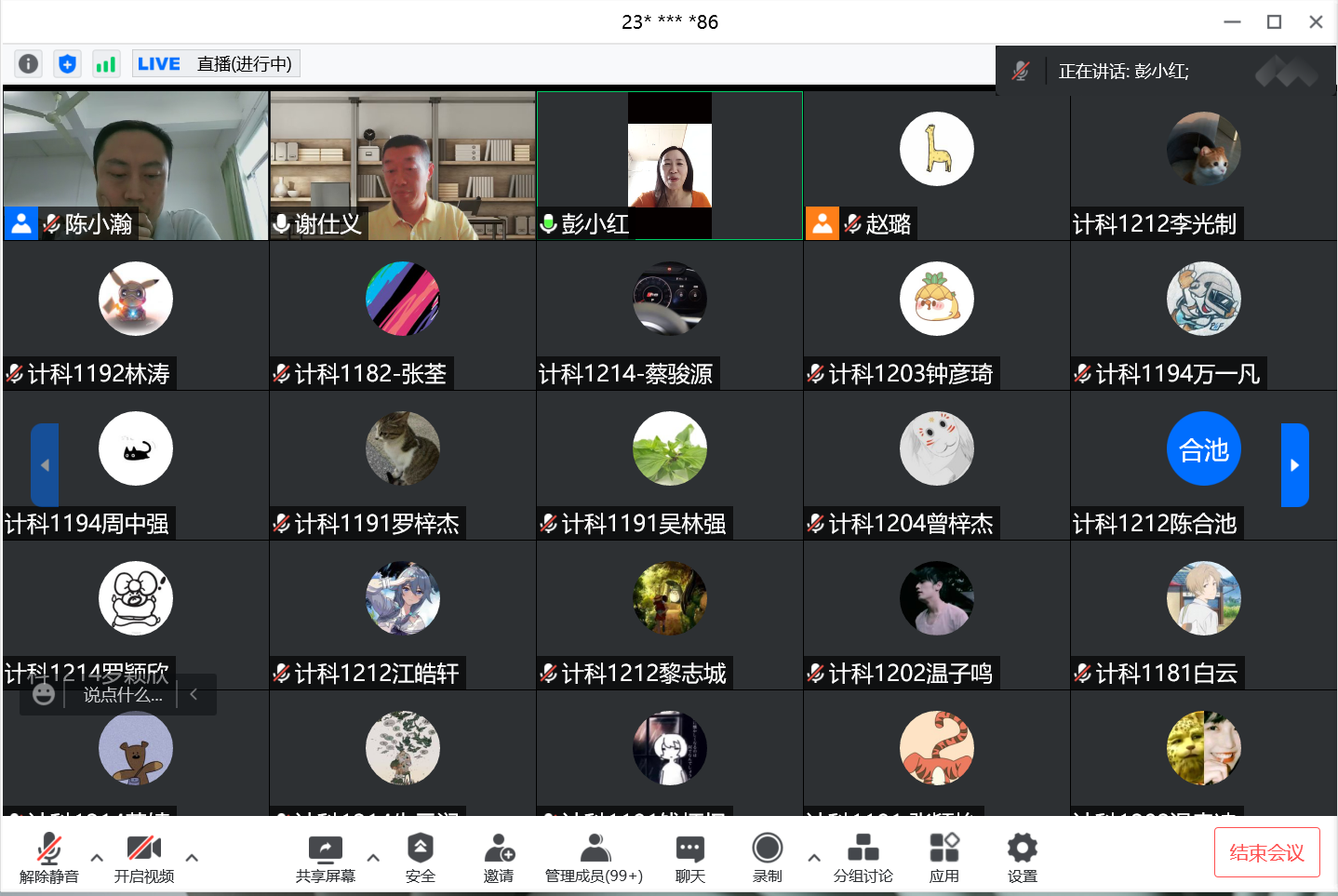Open the Security (安全) shield menu
1338x896 pixels.
pyautogui.click(x=420, y=857)
